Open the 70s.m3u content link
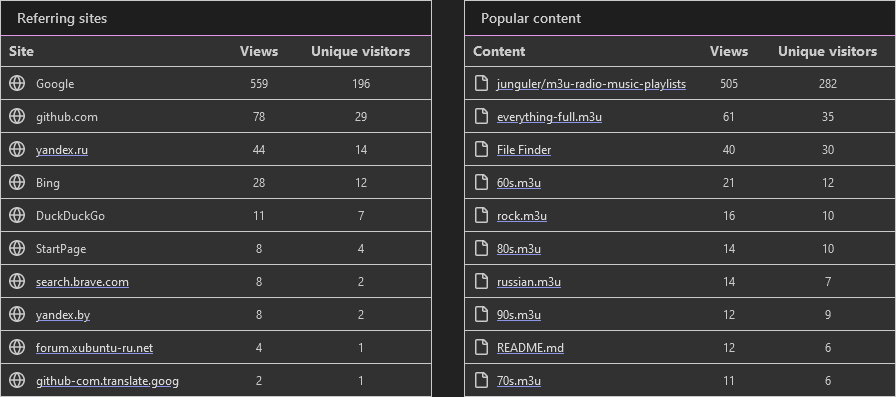The width and height of the screenshot is (896, 397). click(x=518, y=381)
